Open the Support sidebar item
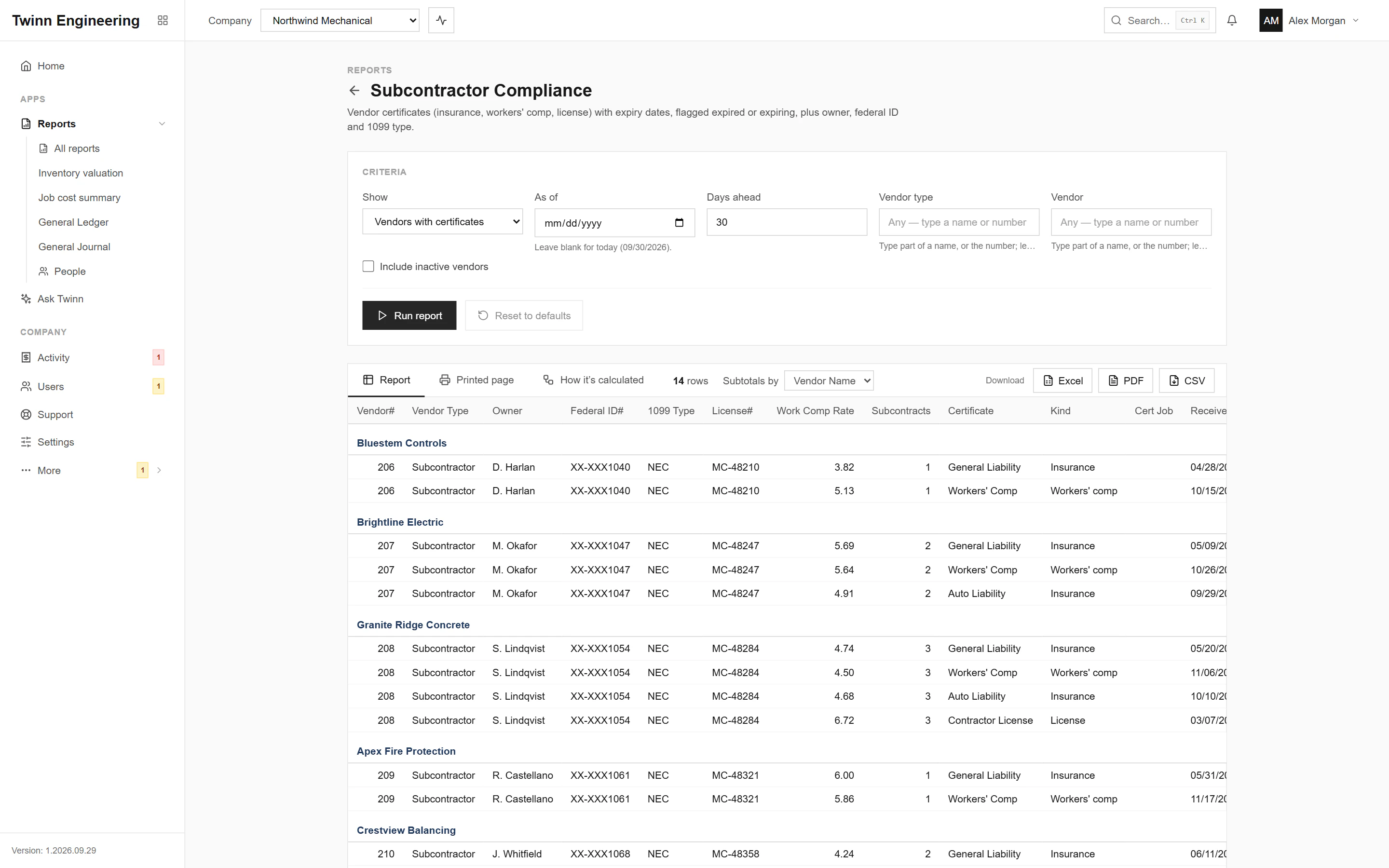 point(92,415)
